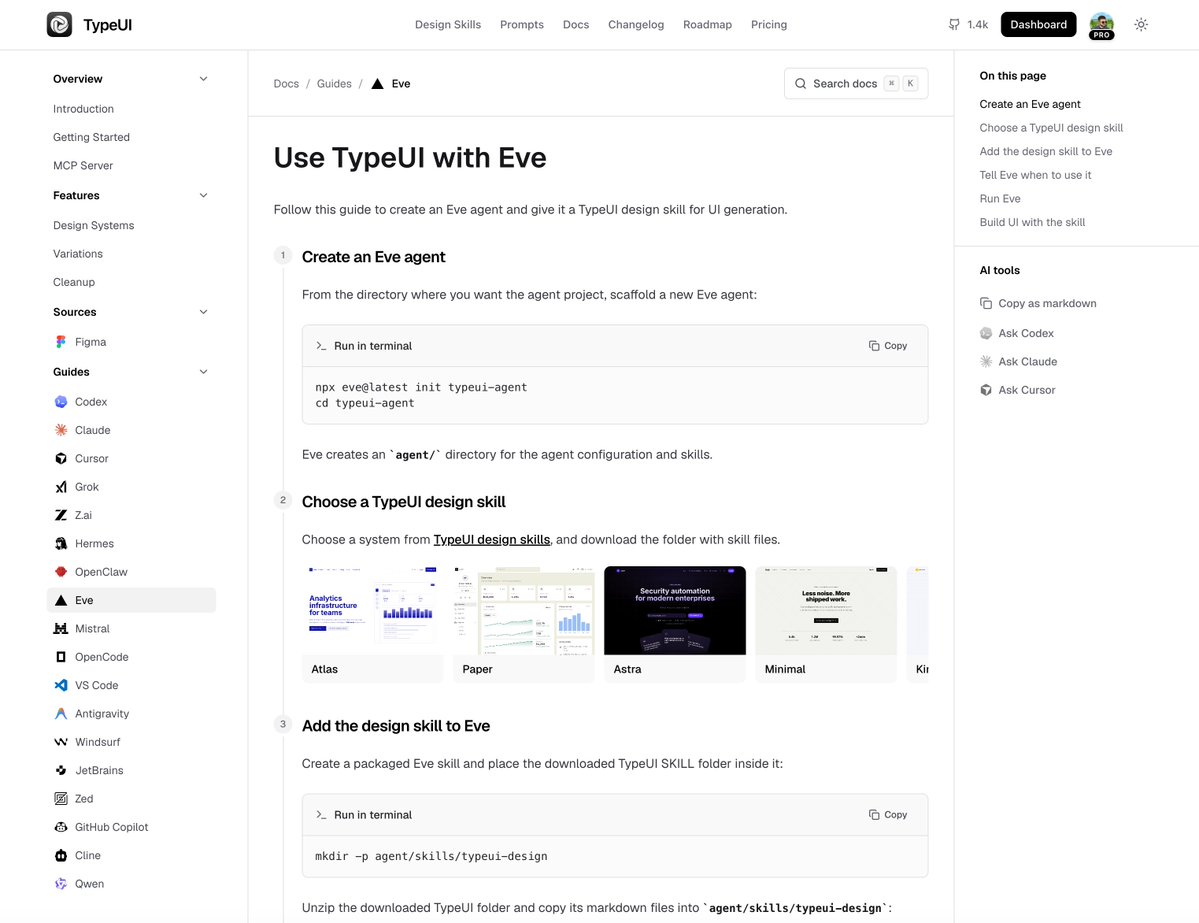Select the Eve item in Guides sidebar
This screenshot has height=923, width=1199.
click(x=132, y=600)
